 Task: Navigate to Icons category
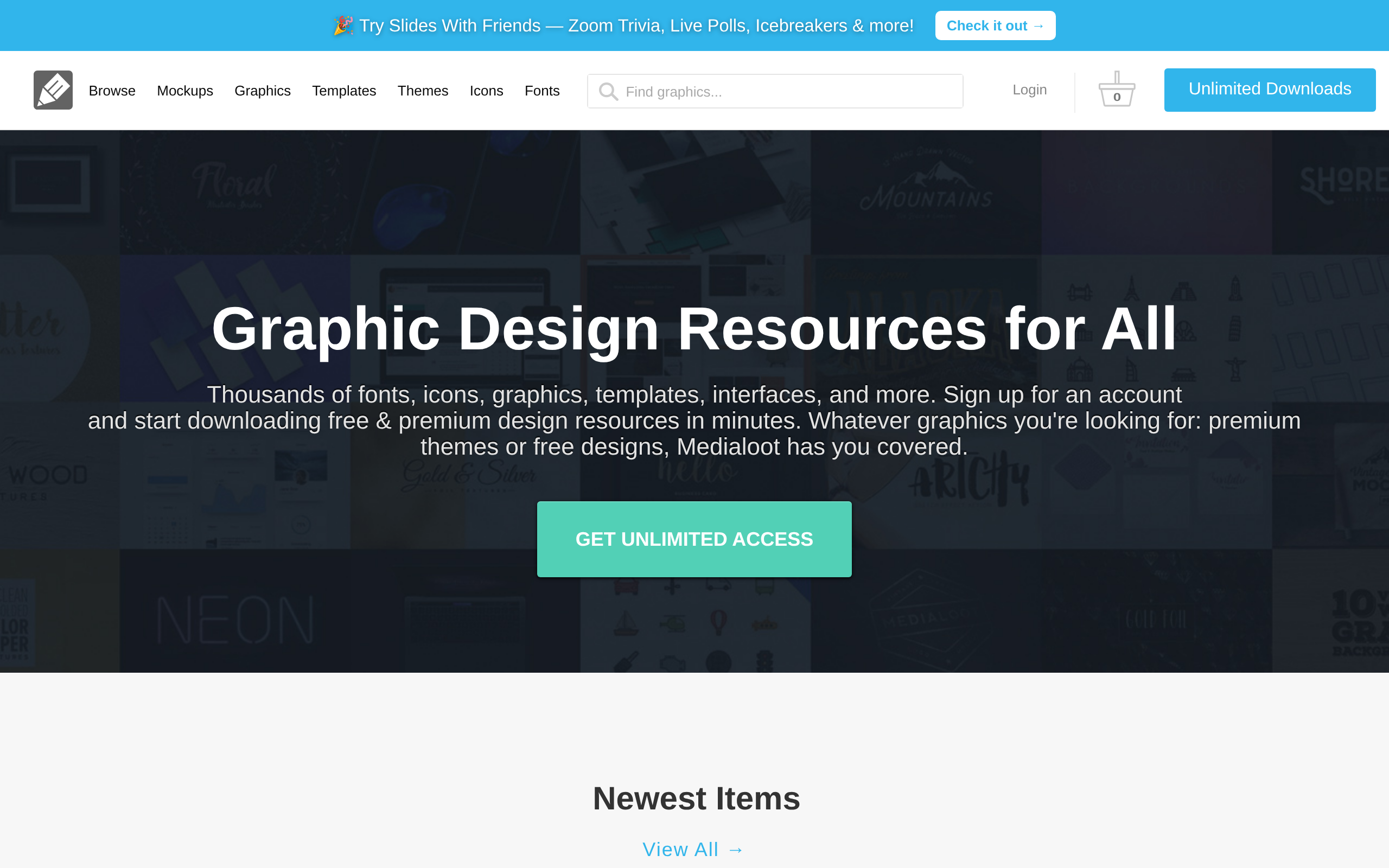pos(486,91)
